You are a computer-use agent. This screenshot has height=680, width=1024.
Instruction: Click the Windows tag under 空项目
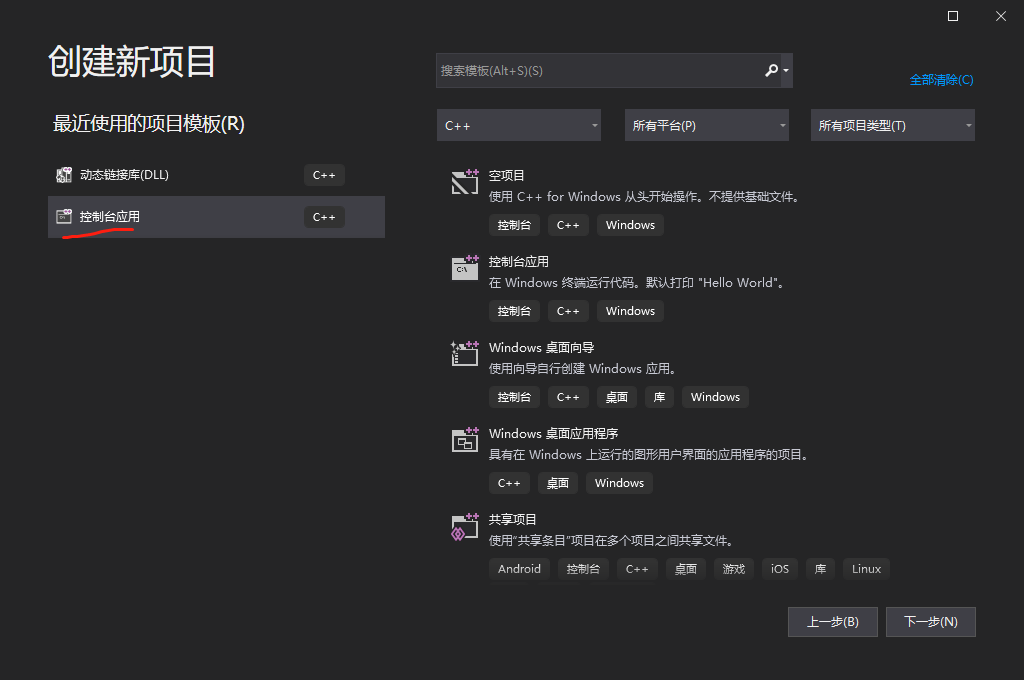click(630, 225)
